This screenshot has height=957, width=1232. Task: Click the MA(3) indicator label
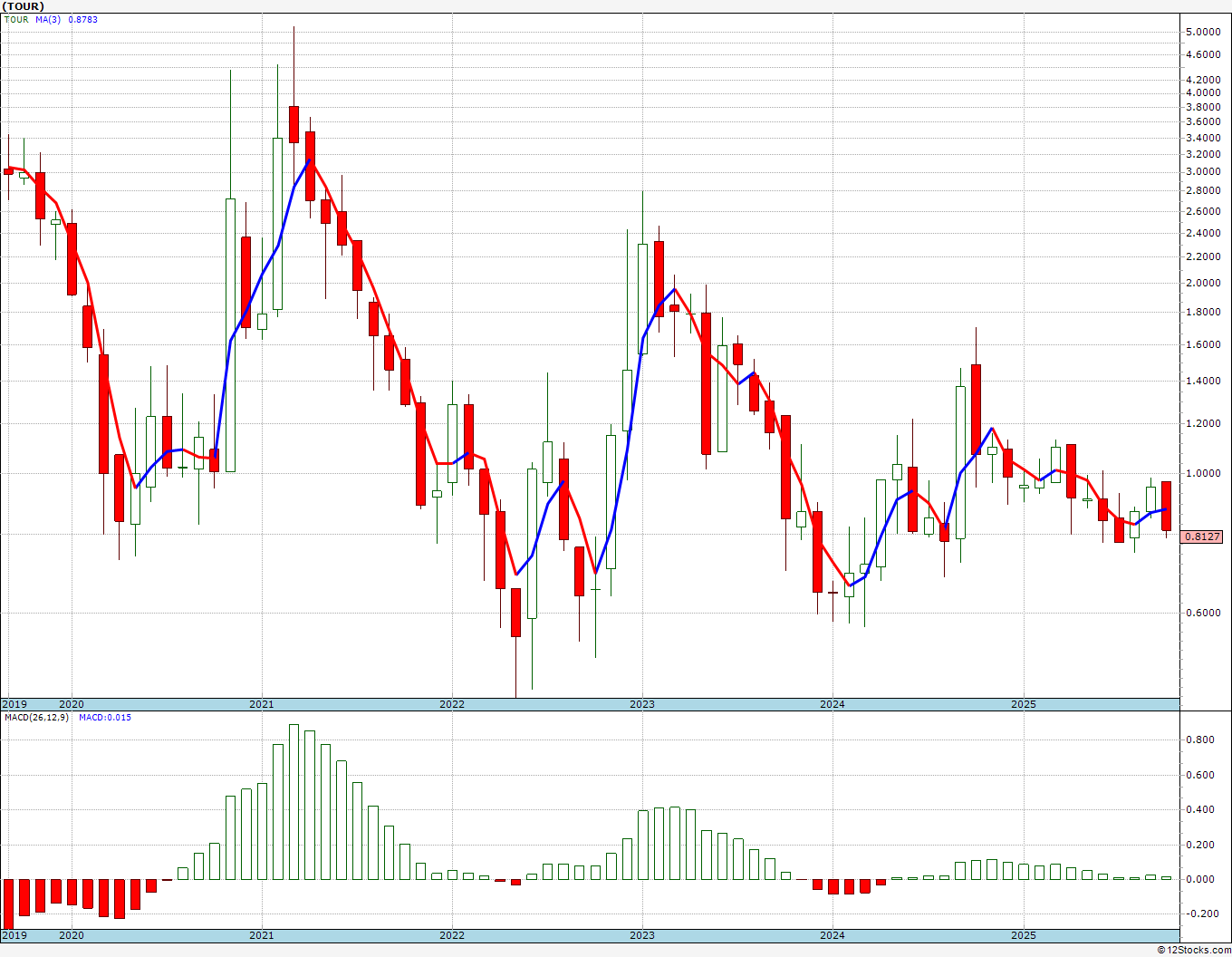[48, 19]
